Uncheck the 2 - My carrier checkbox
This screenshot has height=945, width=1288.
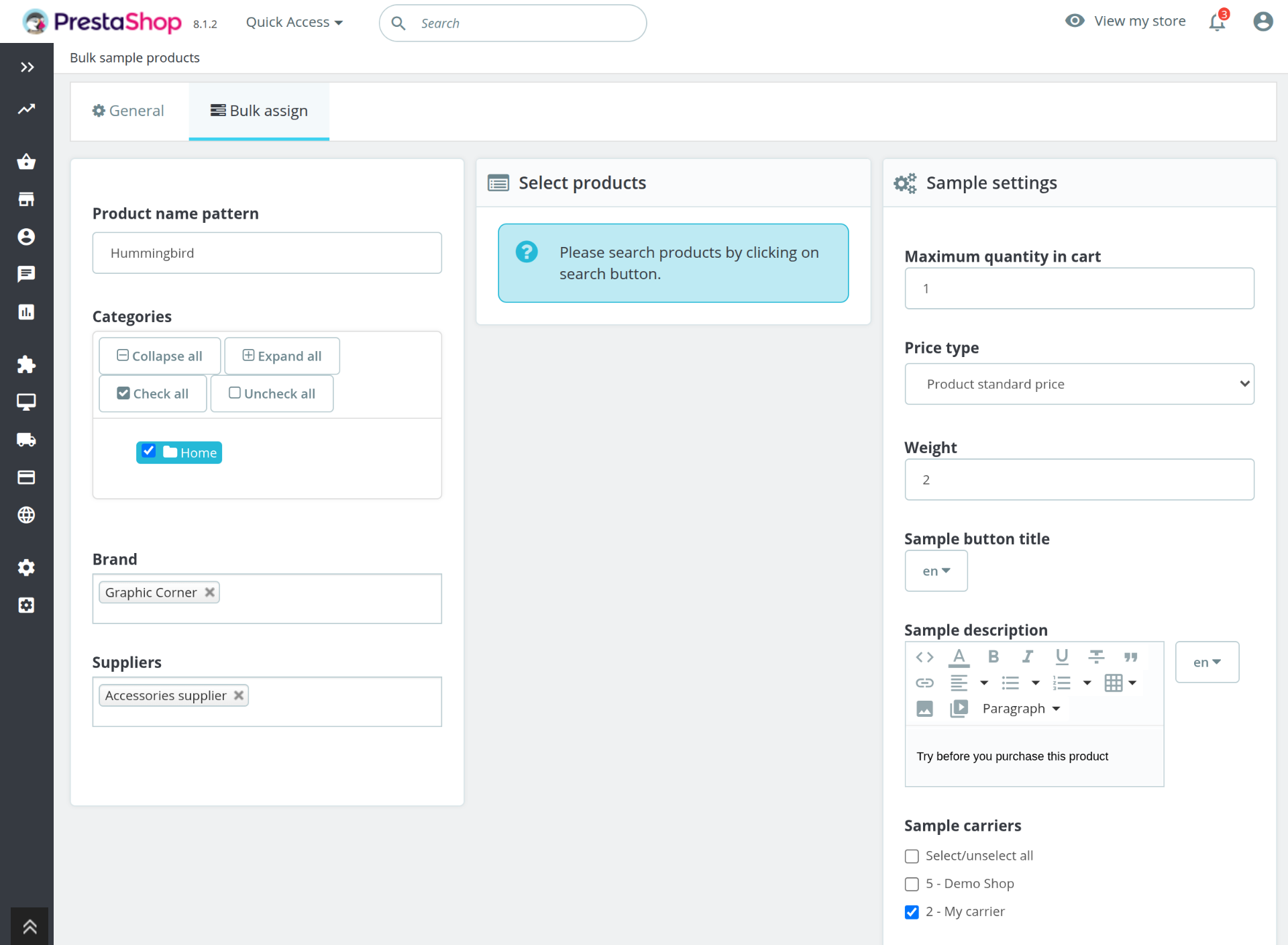point(912,912)
